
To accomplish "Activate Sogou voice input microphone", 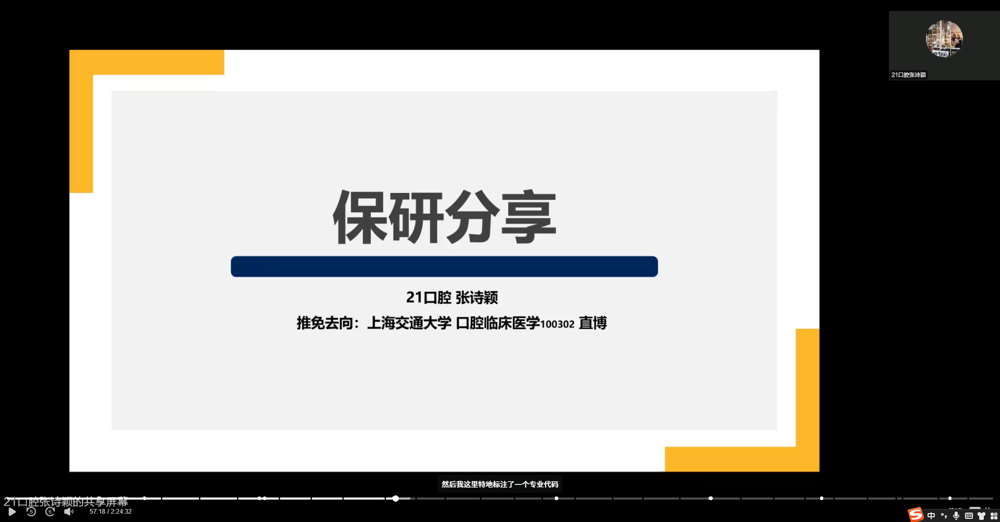I will pyautogui.click(x=956, y=516).
